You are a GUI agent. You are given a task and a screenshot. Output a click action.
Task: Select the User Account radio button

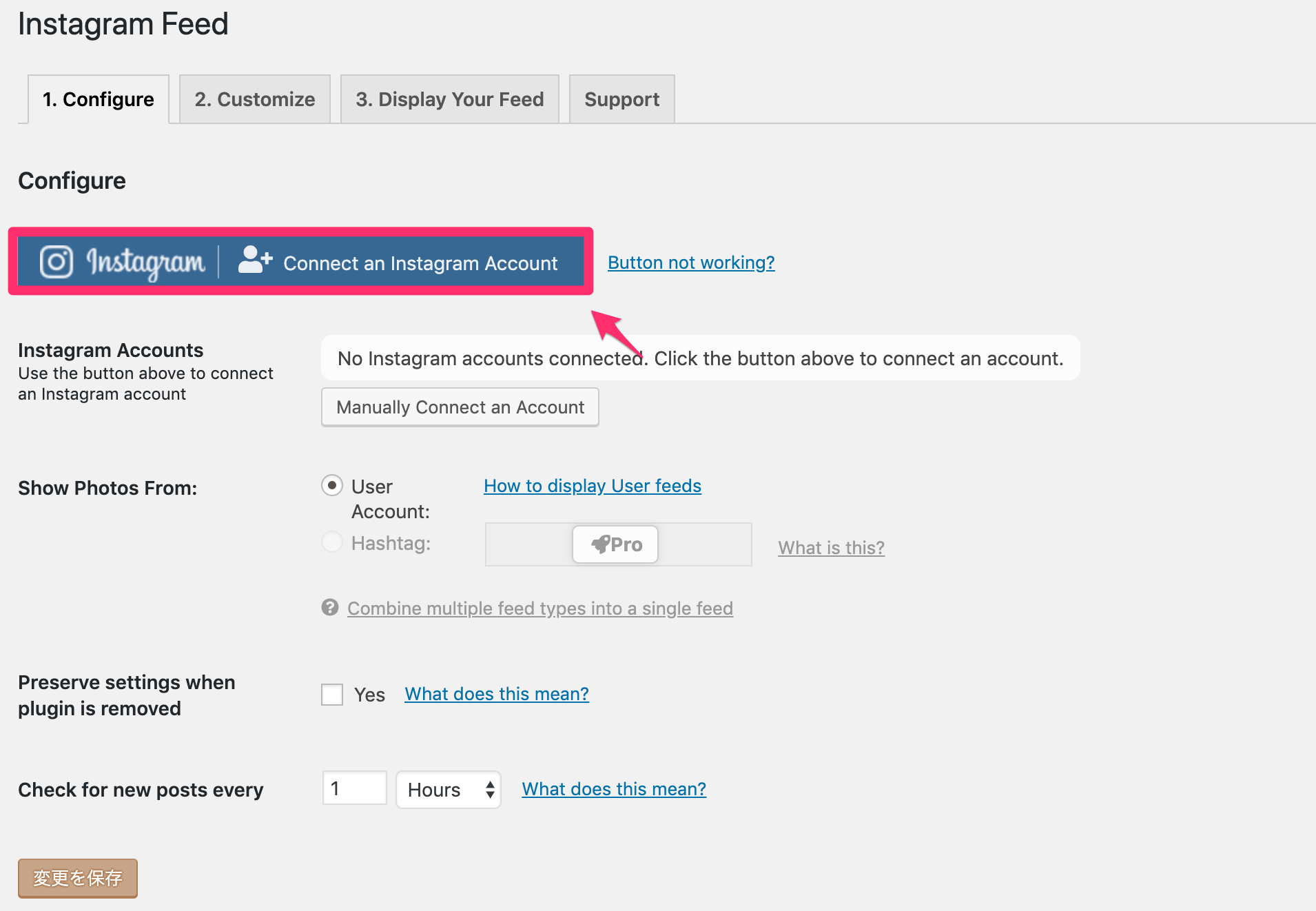click(x=332, y=486)
